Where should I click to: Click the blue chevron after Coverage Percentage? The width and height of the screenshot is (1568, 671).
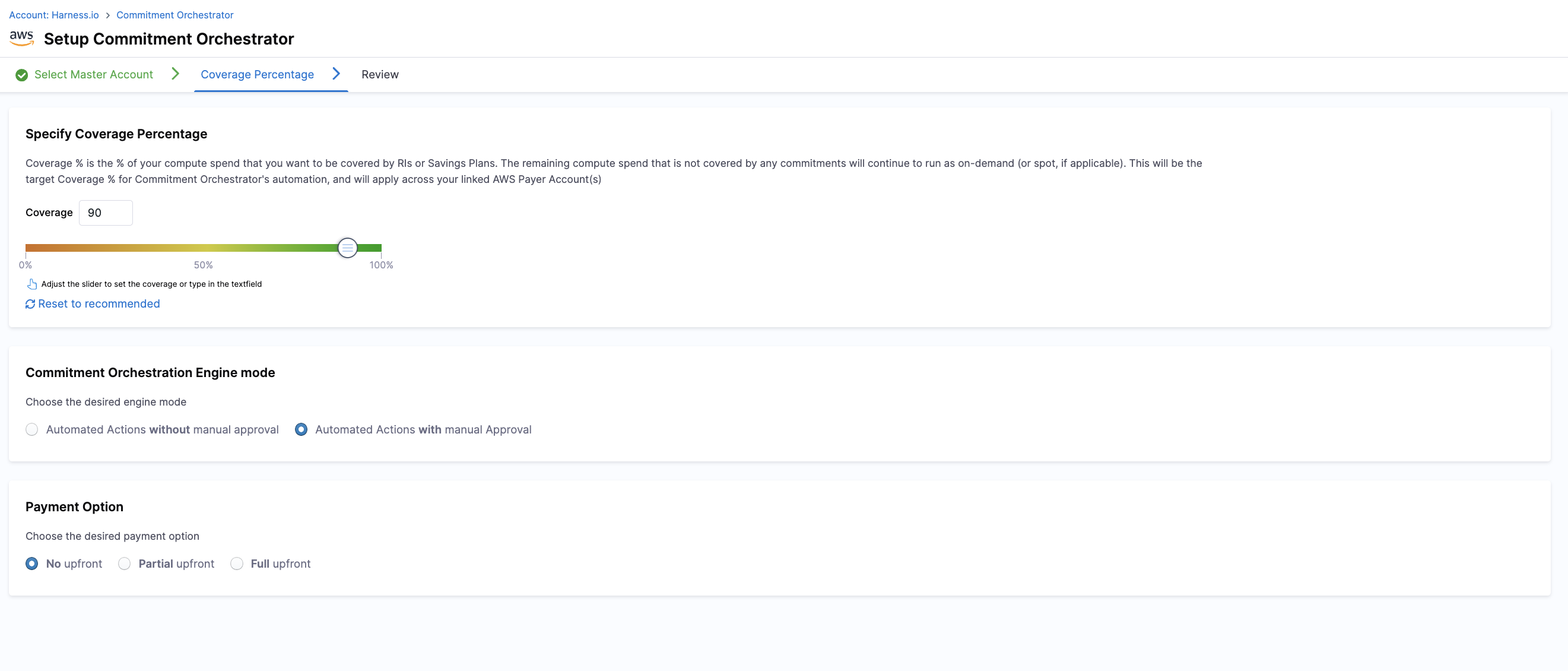click(336, 74)
